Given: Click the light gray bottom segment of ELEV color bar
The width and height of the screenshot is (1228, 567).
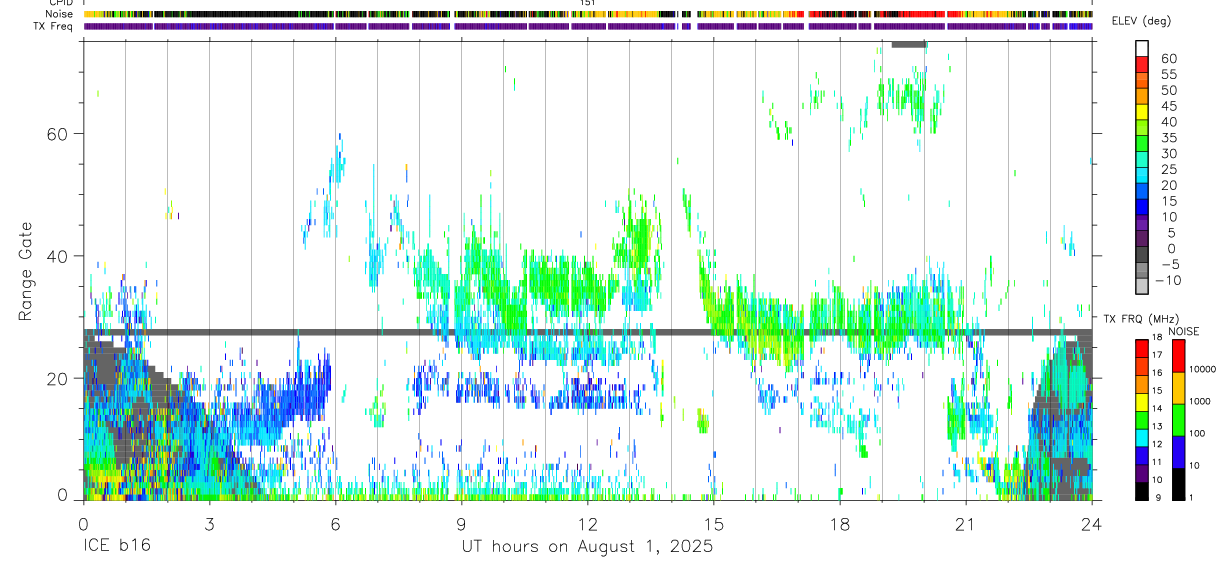Looking at the screenshot, I should (1142, 287).
